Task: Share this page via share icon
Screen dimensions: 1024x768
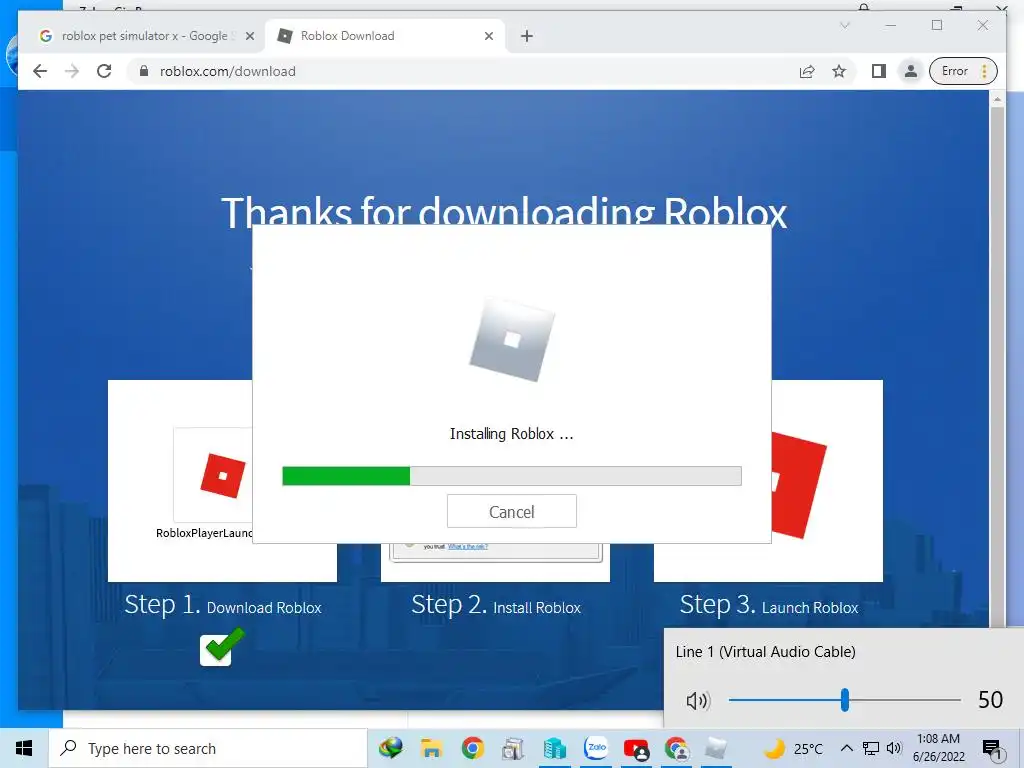Action: [x=807, y=71]
